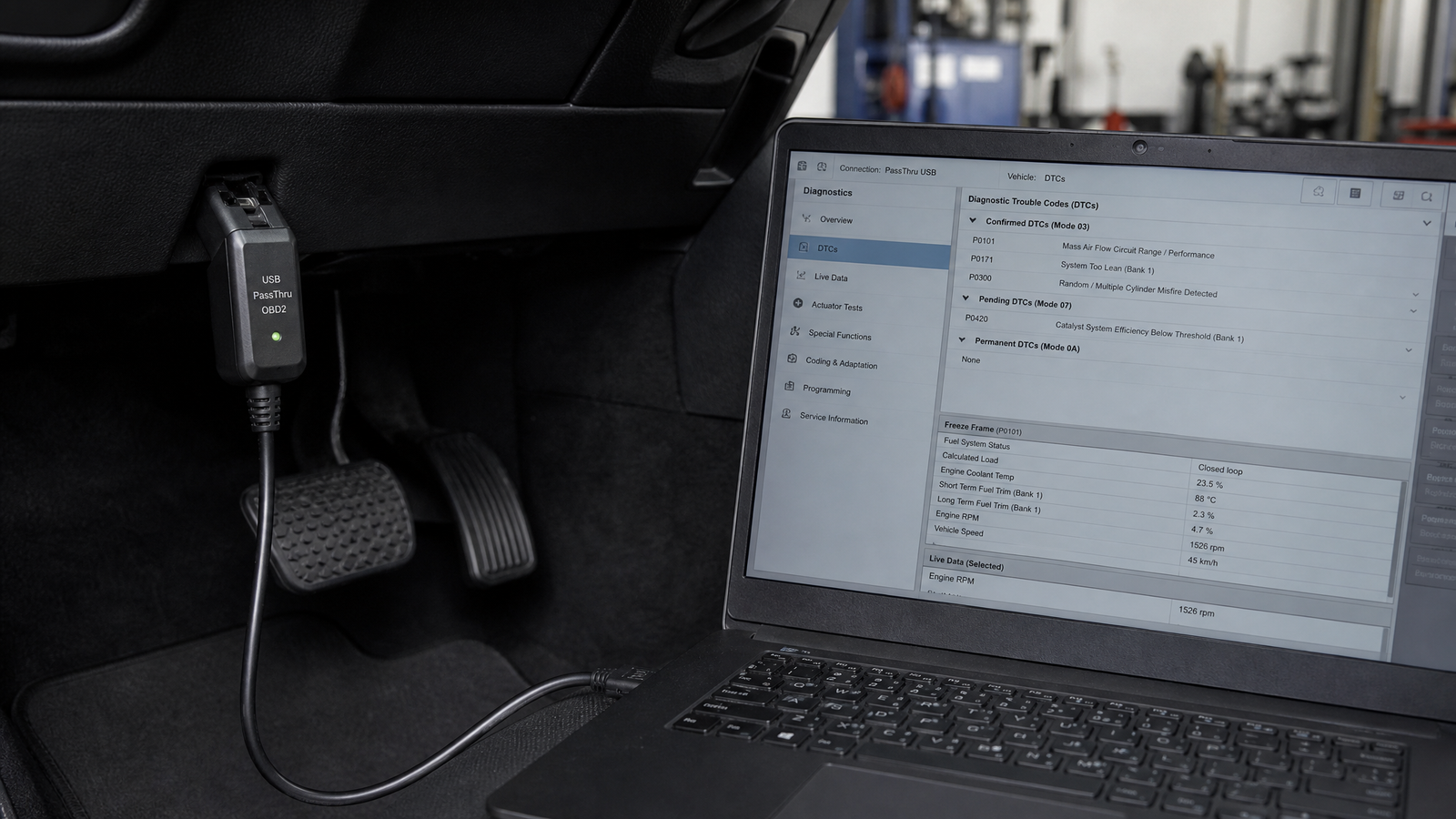Click the 'Closed loop' value

tap(1220, 470)
